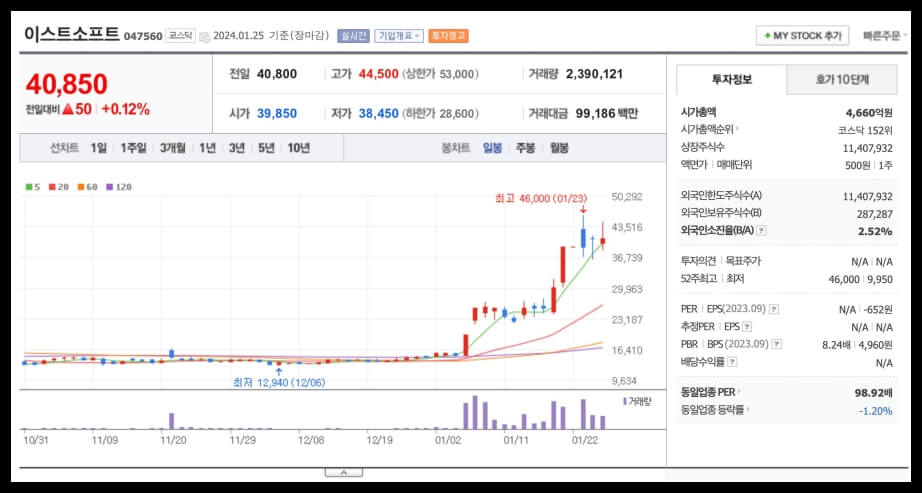Open the 기업개요 dropdown
The width and height of the screenshot is (922, 493).
point(399,36)
